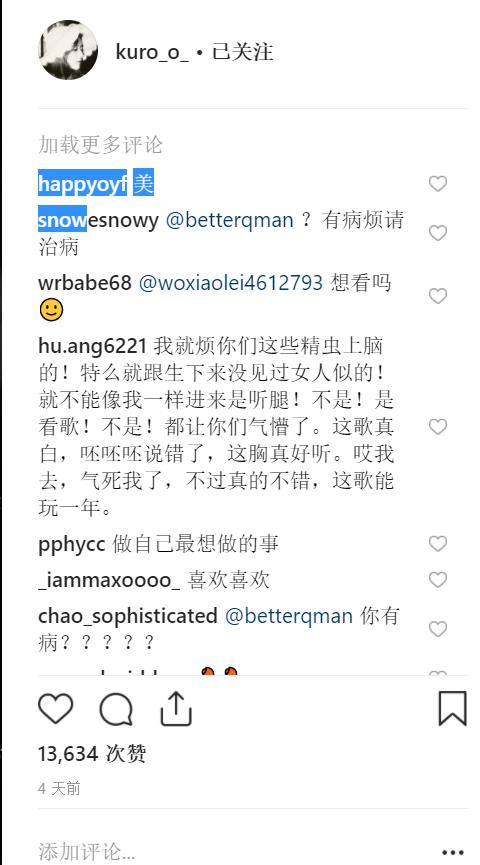
Task: Load more comments via 加载更多评论
Action: click(x=100, y=145)
